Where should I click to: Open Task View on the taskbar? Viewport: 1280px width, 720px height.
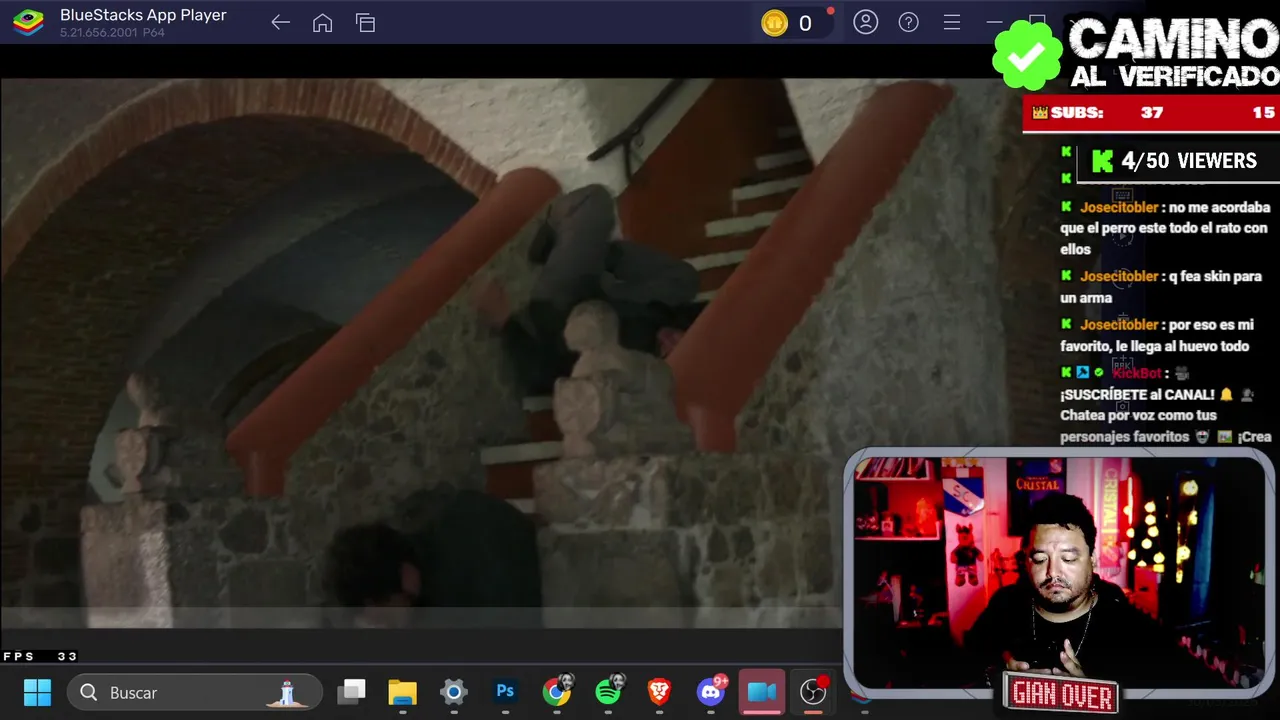coord(351,692)
